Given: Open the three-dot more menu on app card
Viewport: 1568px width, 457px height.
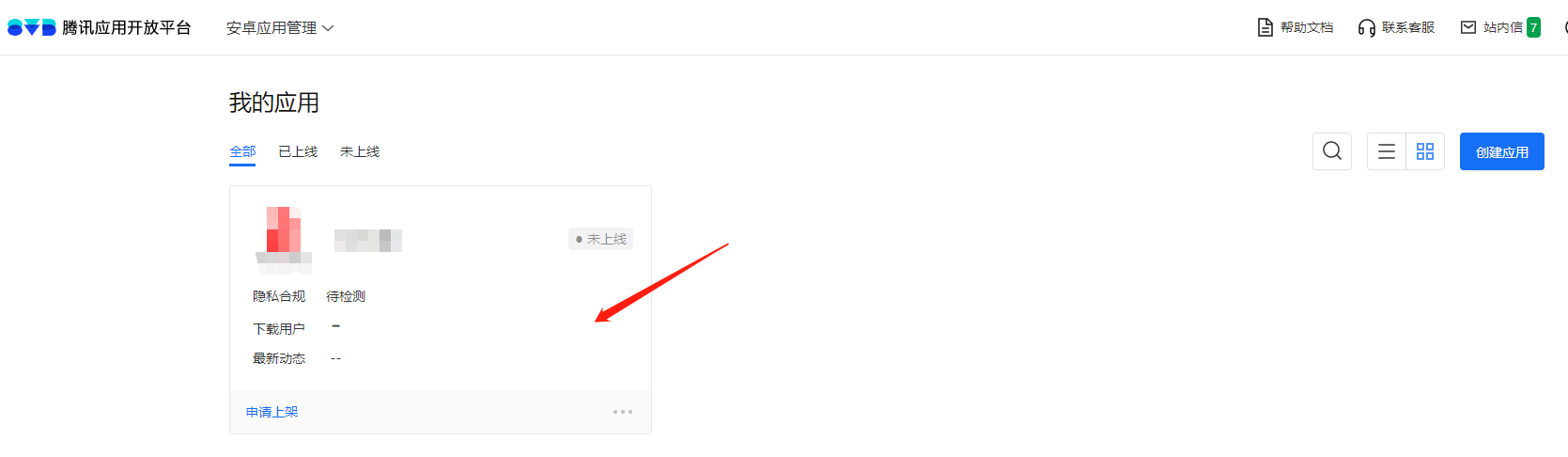Looking at the screenshot, I should tap(623, 412).
